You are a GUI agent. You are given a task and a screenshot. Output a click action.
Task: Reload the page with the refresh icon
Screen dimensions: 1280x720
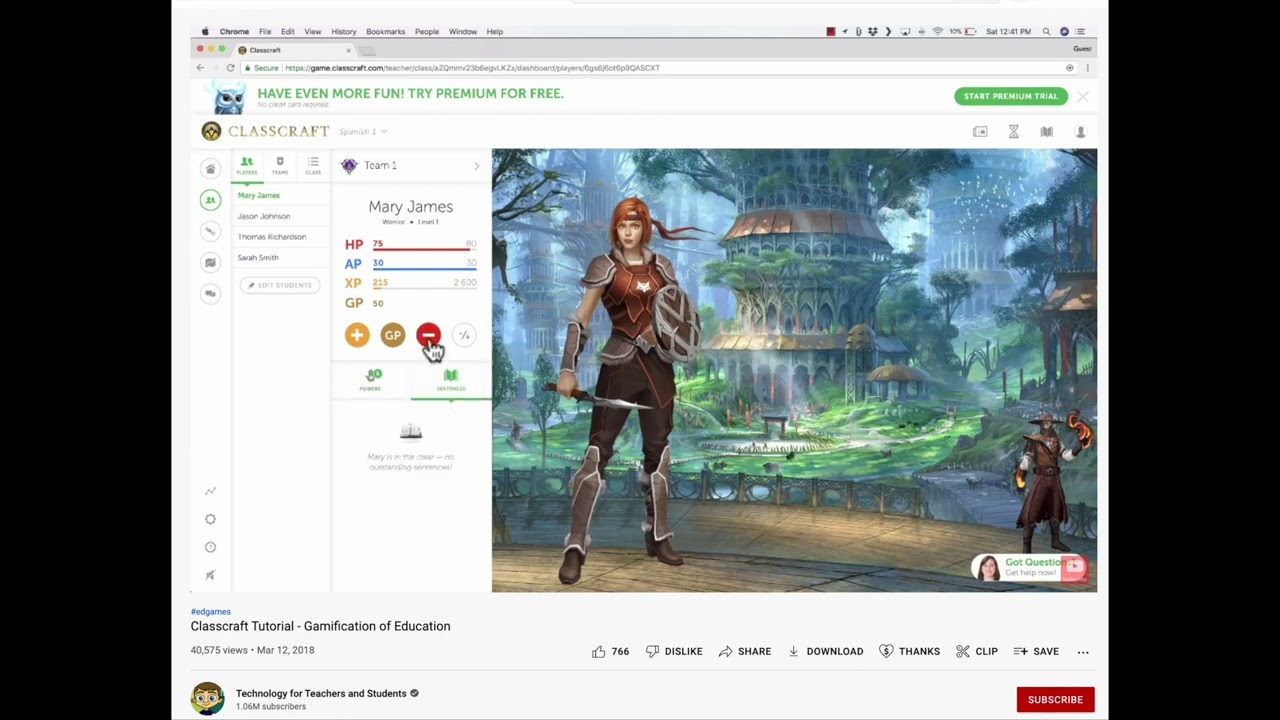tap(230, 68)
